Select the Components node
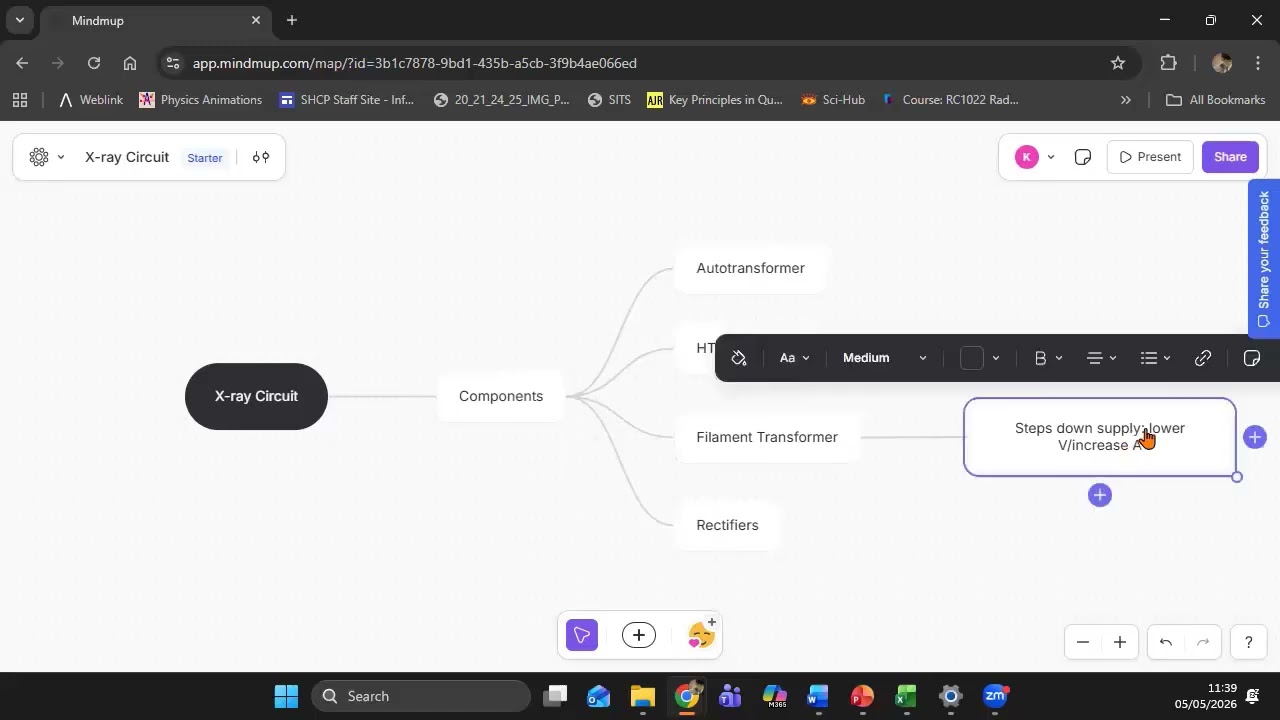Viewport: 1280px width, 720px height. tap(501, 396)
